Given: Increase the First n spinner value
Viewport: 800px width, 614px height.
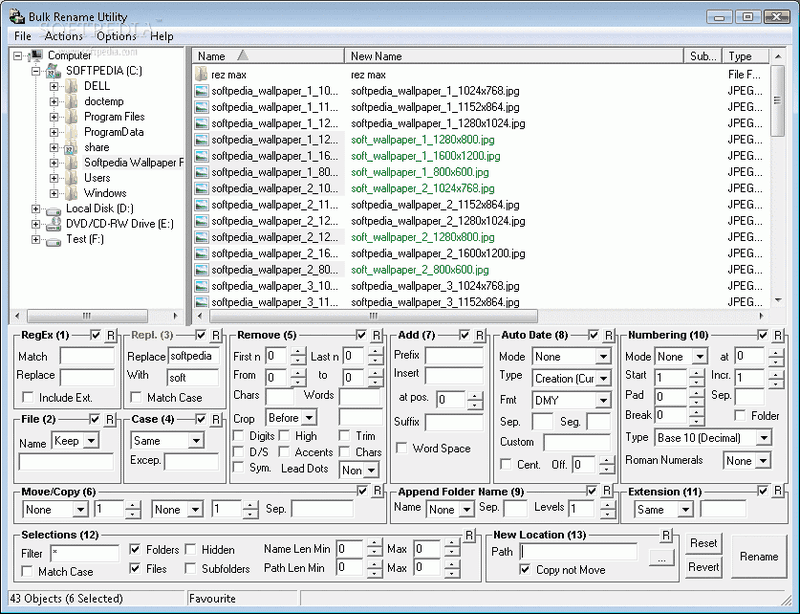Looking at the screenshot, I should click(298, 352).
